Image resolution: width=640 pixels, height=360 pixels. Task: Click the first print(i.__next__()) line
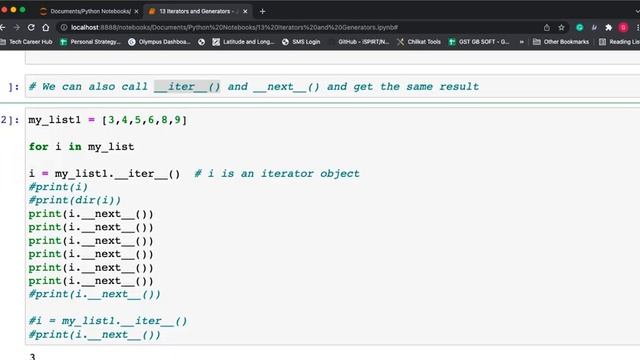[x=91, y=214]
